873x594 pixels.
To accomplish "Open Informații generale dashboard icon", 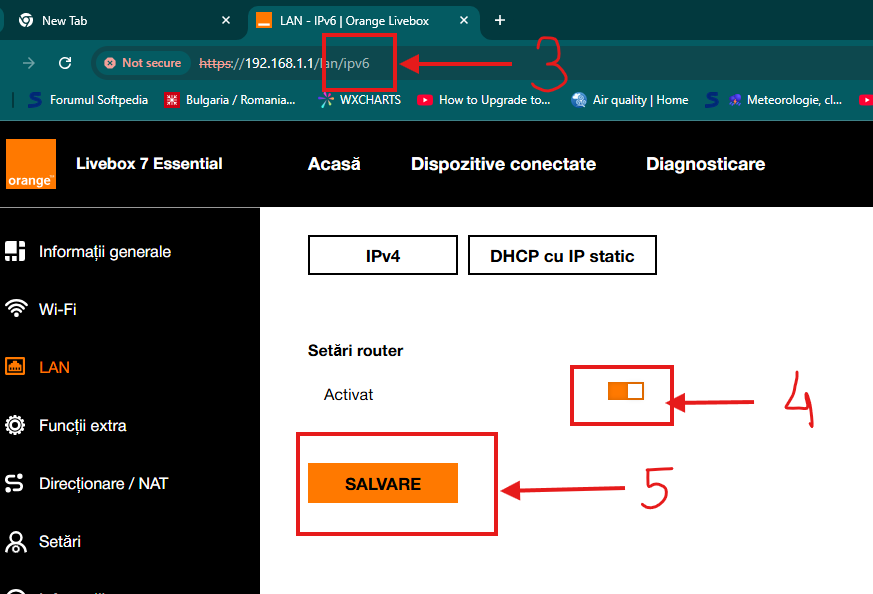I will pos(15,252).
